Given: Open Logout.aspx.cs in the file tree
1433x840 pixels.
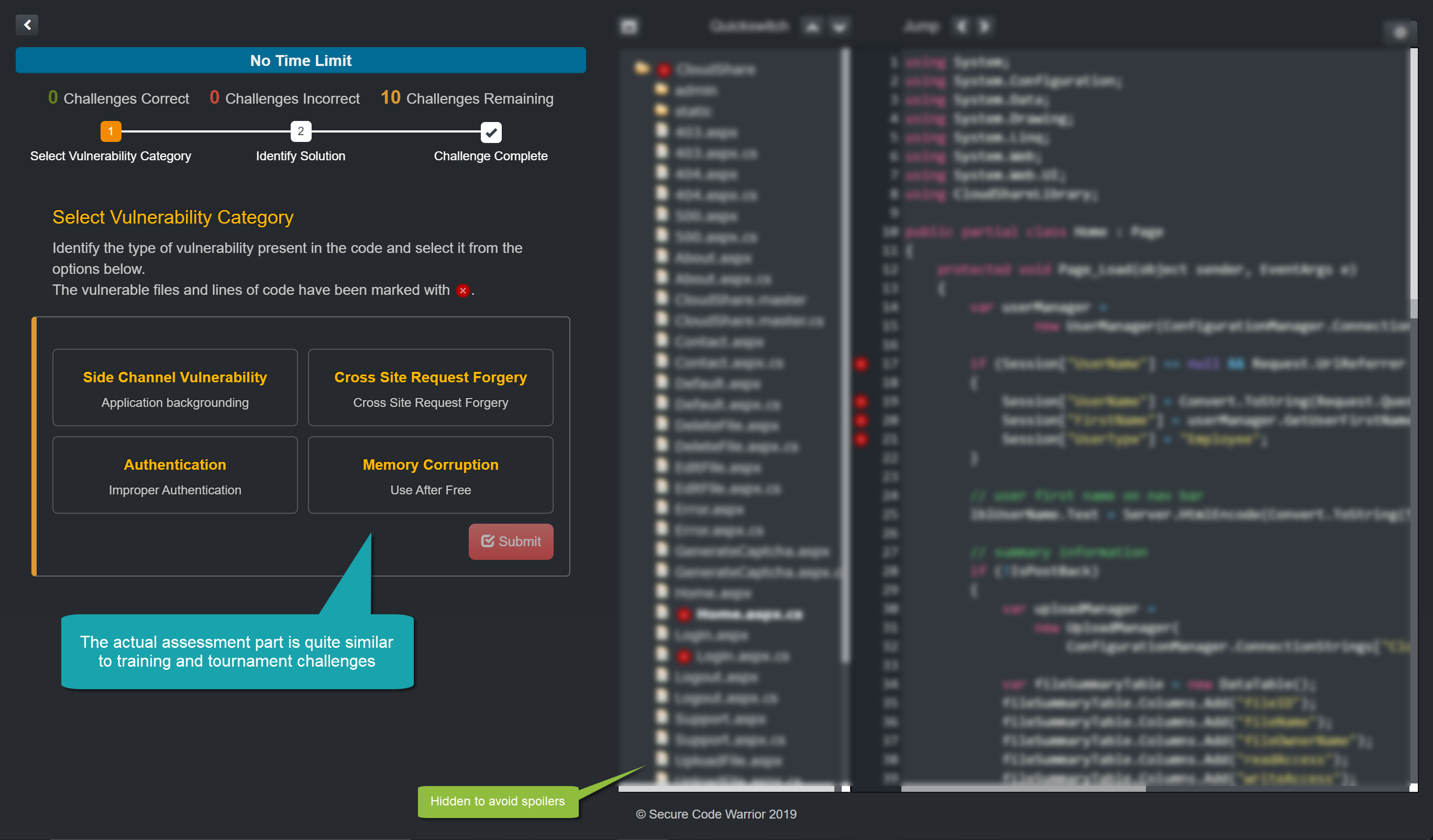Looking at the screenshot, I should click(726, 698).
